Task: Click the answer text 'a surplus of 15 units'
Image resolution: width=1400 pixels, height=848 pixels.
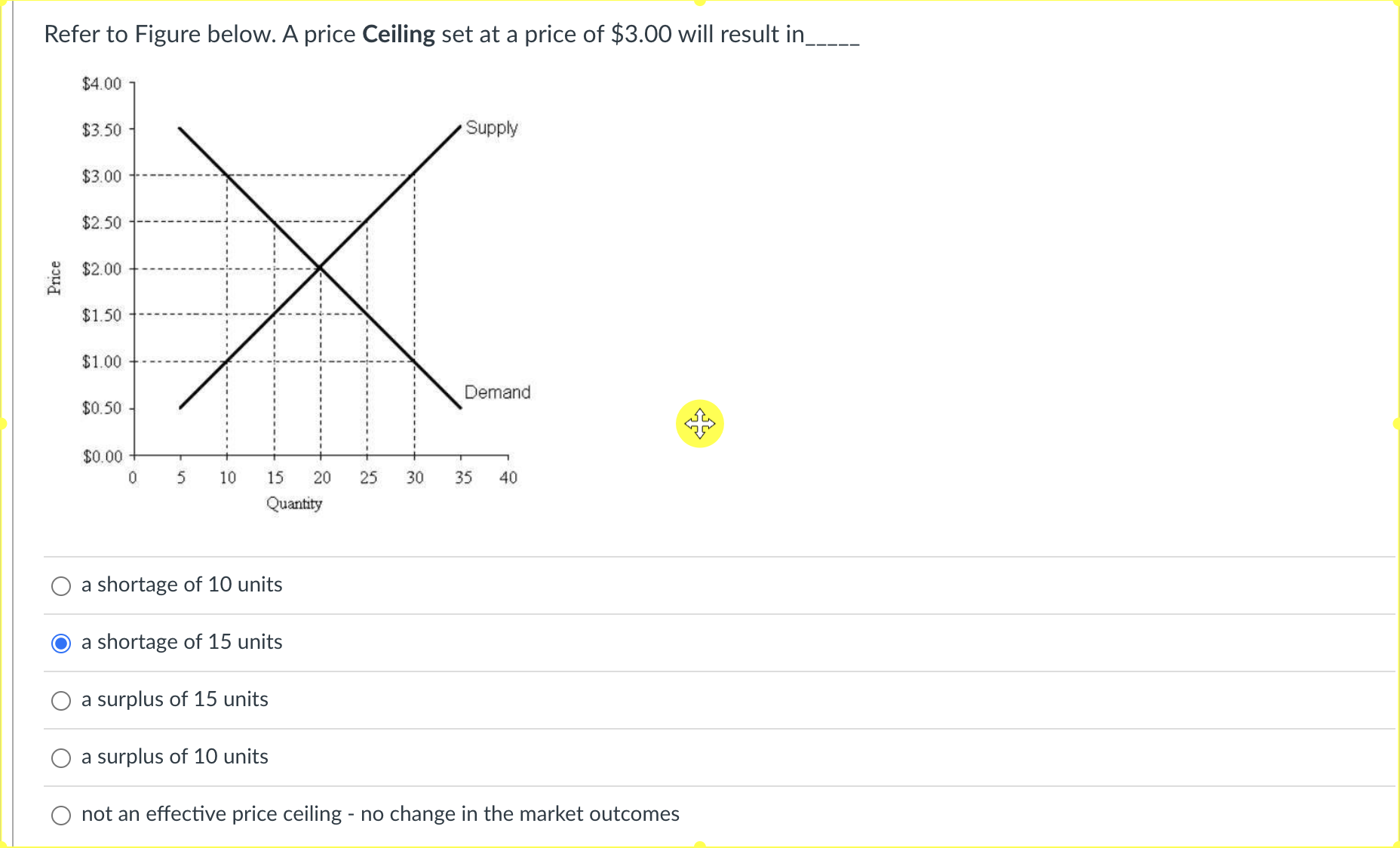Action: [x=175, y=699]
